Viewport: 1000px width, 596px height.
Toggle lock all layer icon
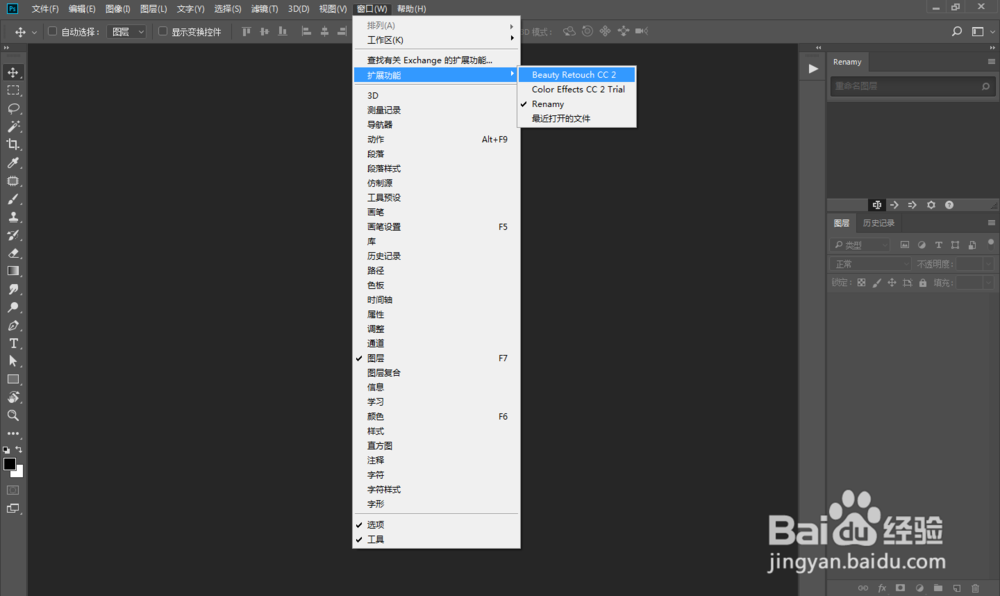[923, 283]
